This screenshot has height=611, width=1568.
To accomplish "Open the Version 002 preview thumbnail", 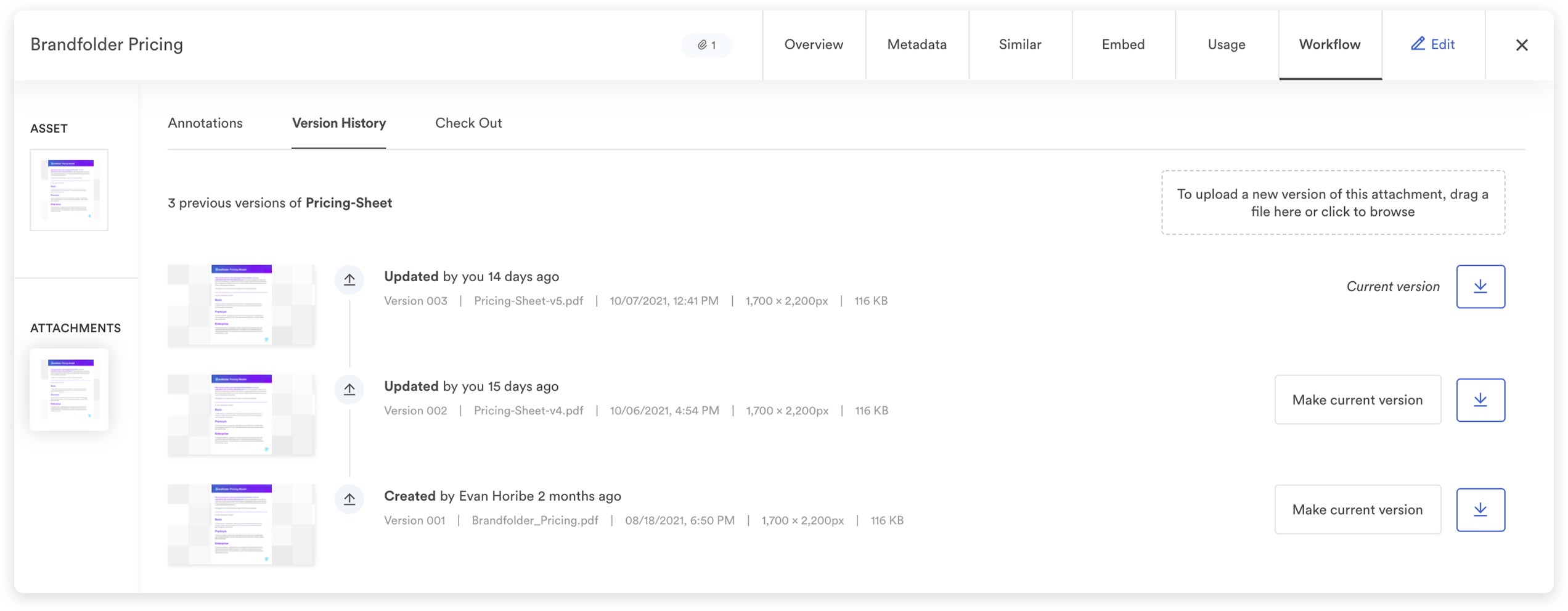I will coord(241,415).
